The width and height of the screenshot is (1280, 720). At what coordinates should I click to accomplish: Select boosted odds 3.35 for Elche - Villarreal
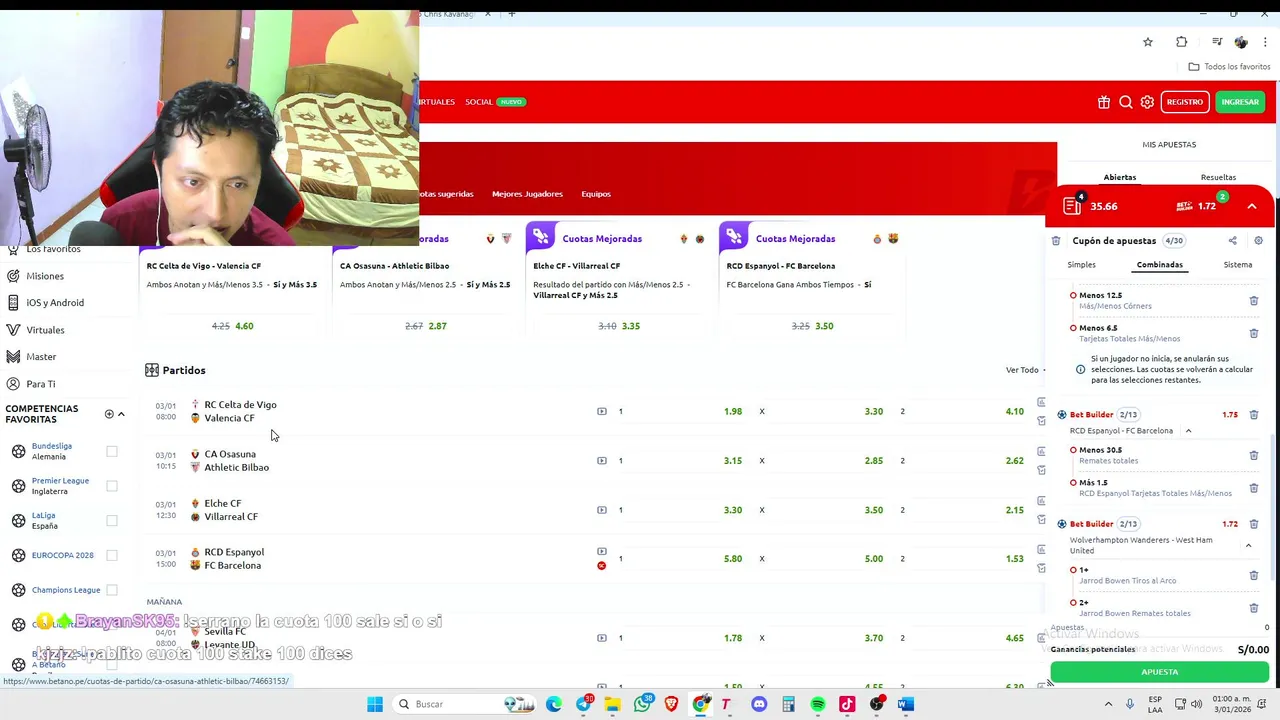[630, 326]
